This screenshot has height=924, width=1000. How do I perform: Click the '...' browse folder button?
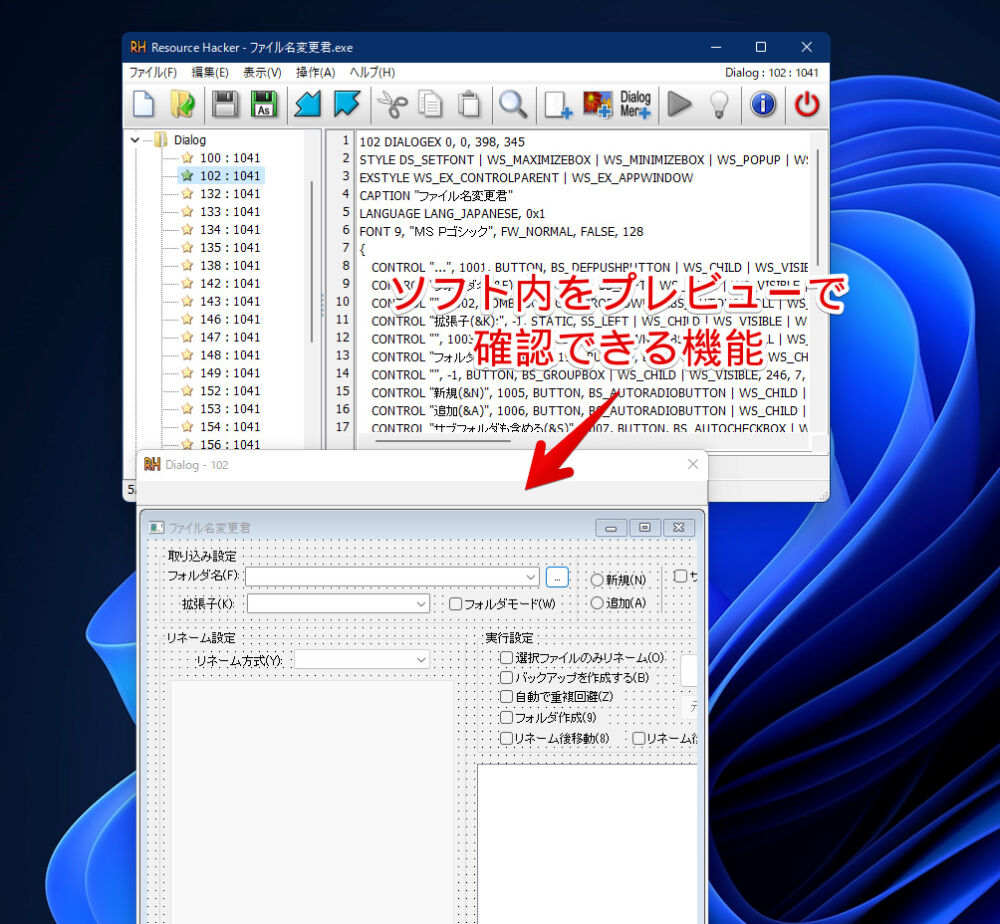point(557,577)
